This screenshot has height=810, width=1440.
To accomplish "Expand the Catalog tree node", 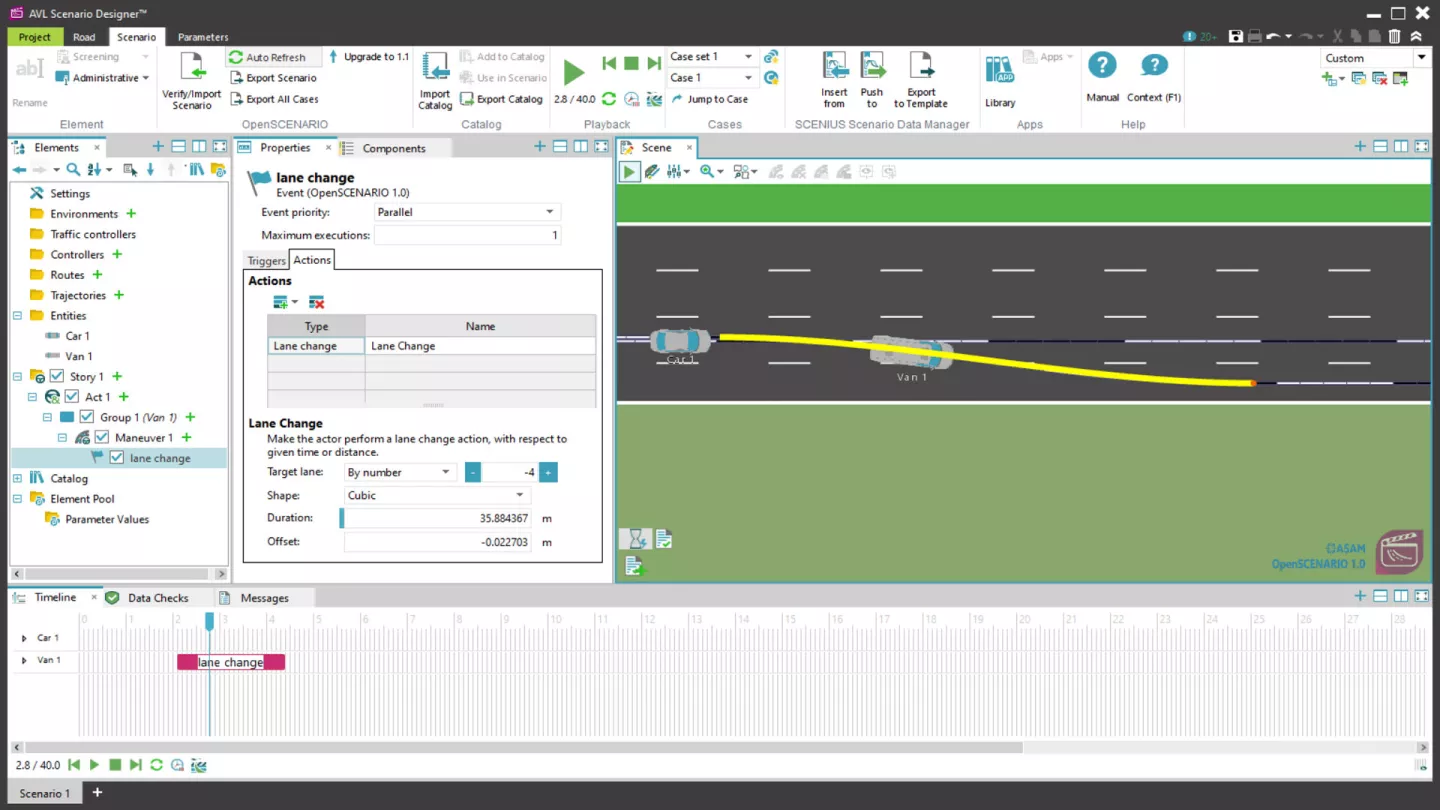I will [17, 478].
